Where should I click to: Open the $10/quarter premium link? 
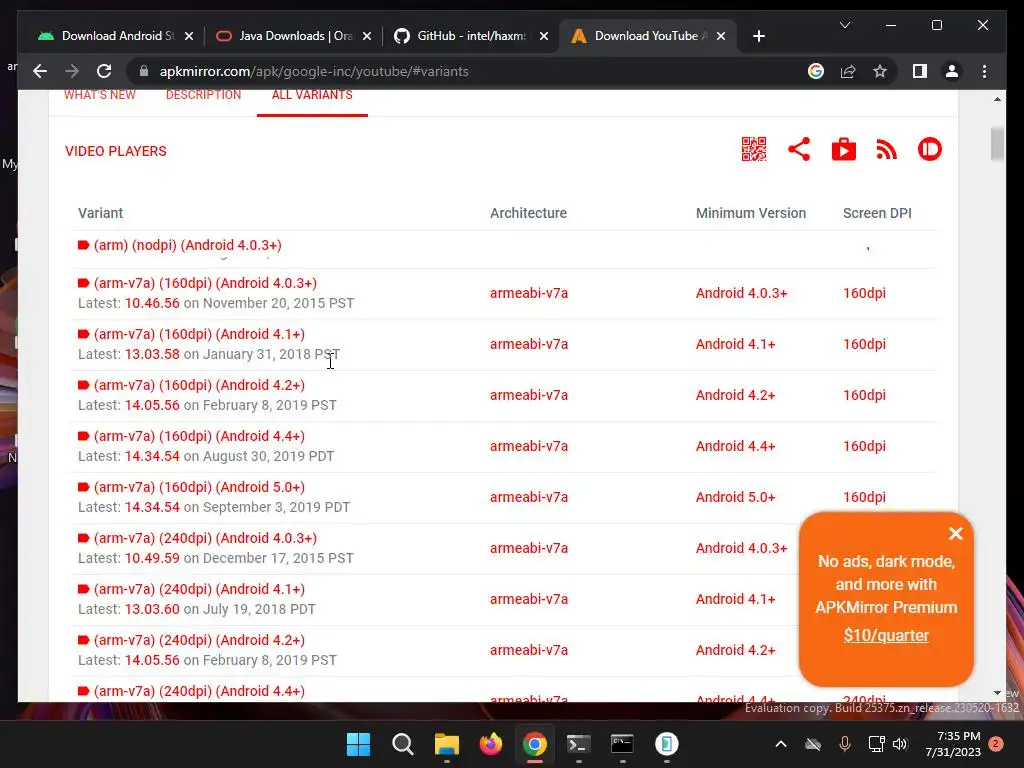pyautogui.click(x=886, y=635)
